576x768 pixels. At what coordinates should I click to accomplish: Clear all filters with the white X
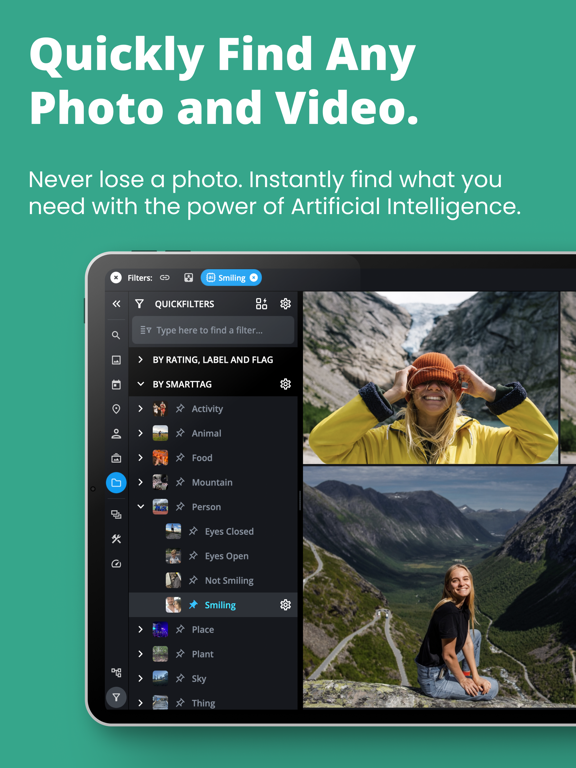click(x=116, y=278)
